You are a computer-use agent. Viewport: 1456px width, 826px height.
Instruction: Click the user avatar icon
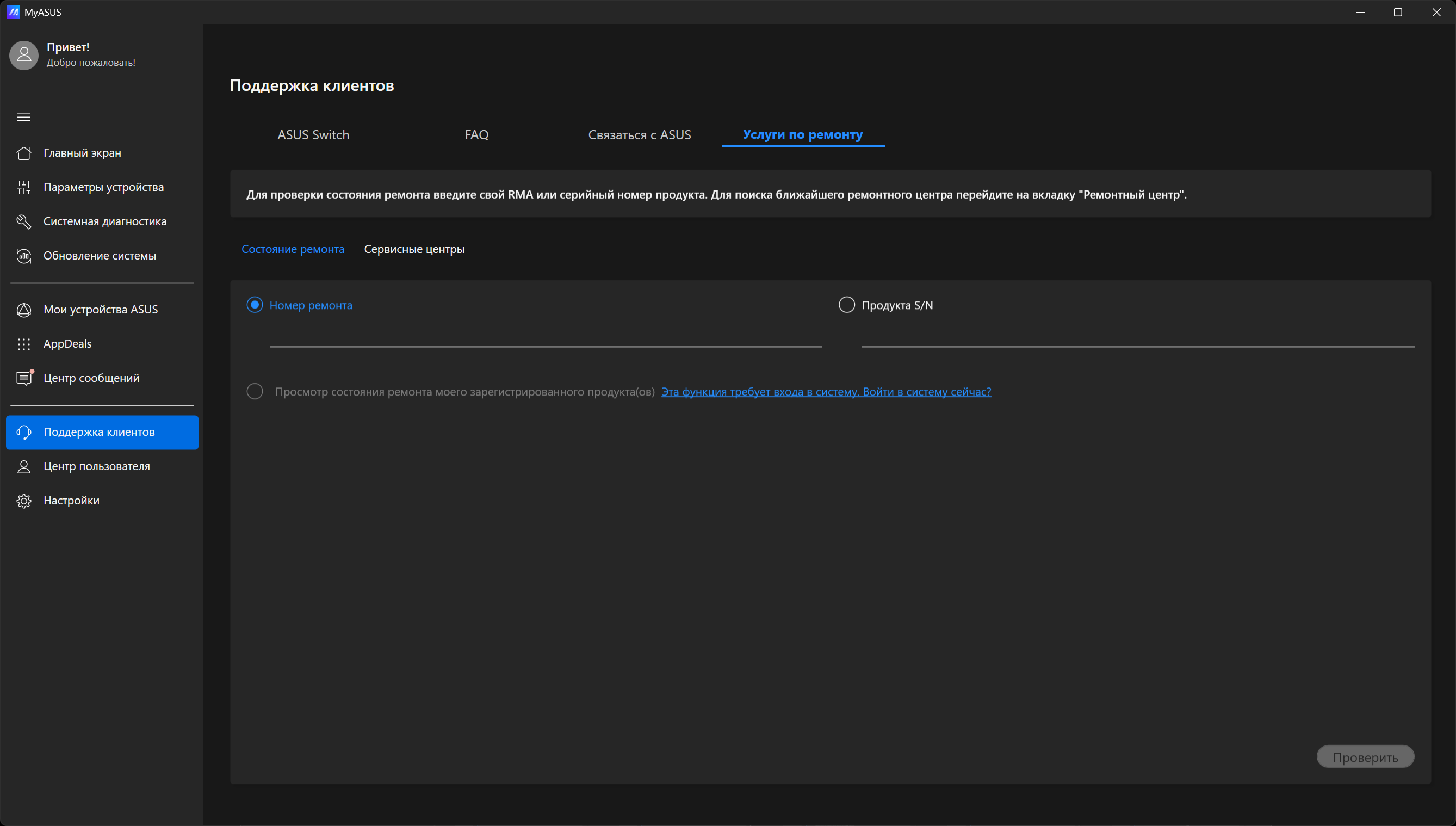tap(24, 55)
